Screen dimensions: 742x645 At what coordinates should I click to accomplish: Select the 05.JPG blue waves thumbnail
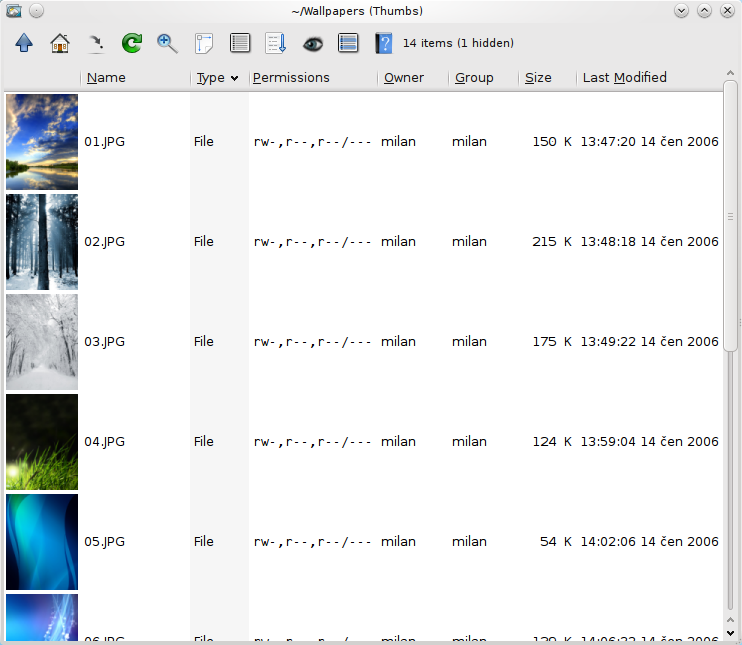(x=42, y=542)
